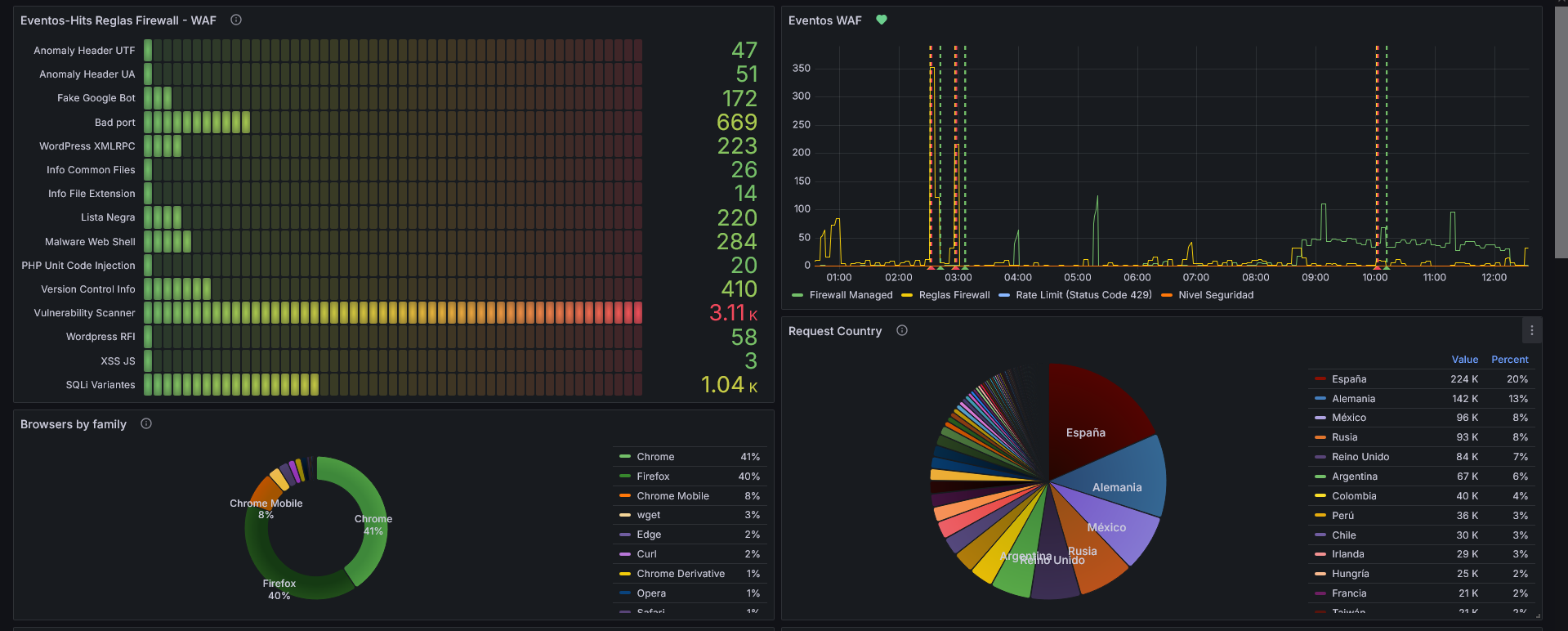Click the Vulnerability Scanner bar gauge row label
The height and width of the screenshot is (631, 1568).
click(x=84, y=313)
